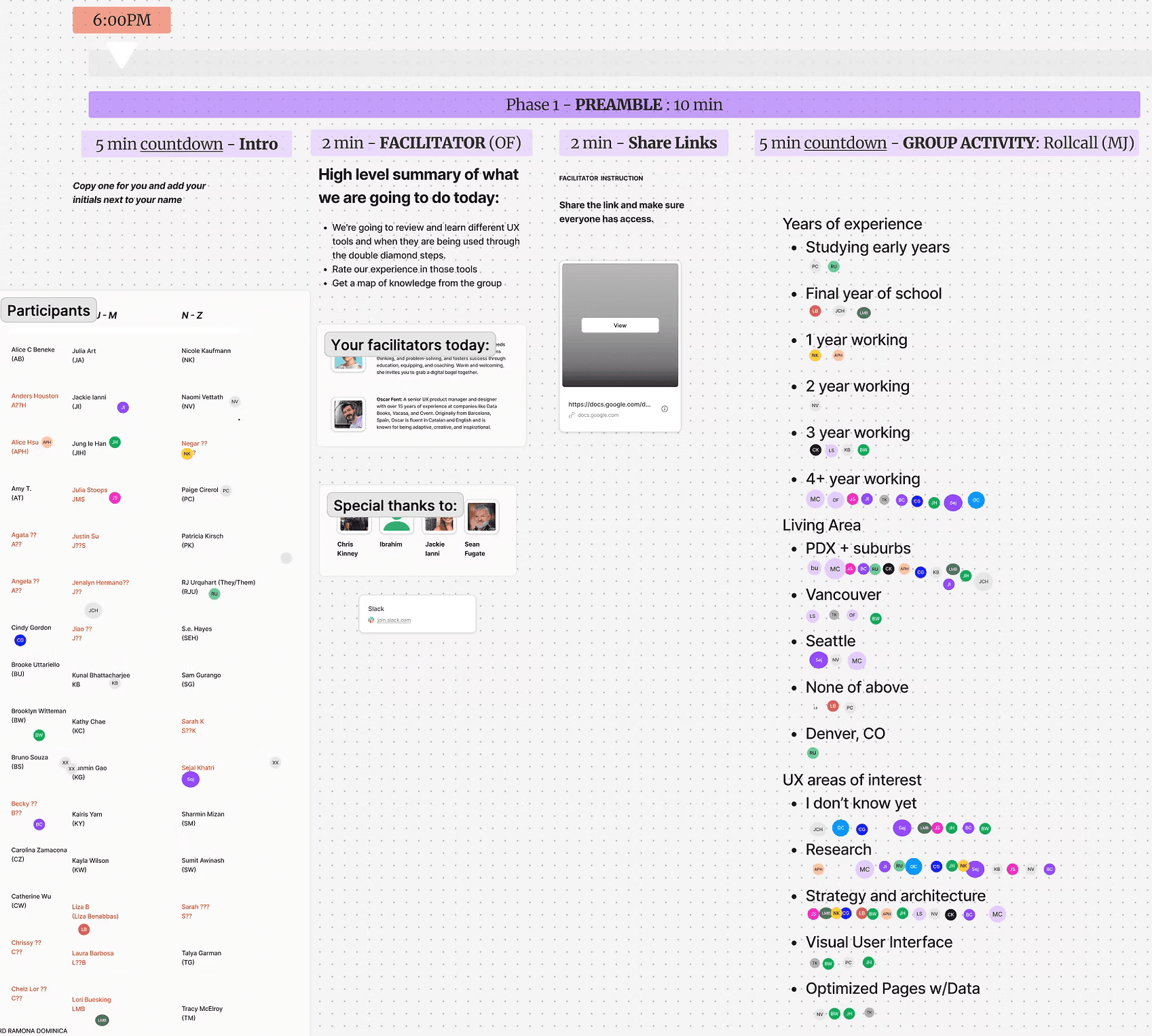
Task: Click Ibrahim's green avatar photo
Action: [x=396, y=523]
